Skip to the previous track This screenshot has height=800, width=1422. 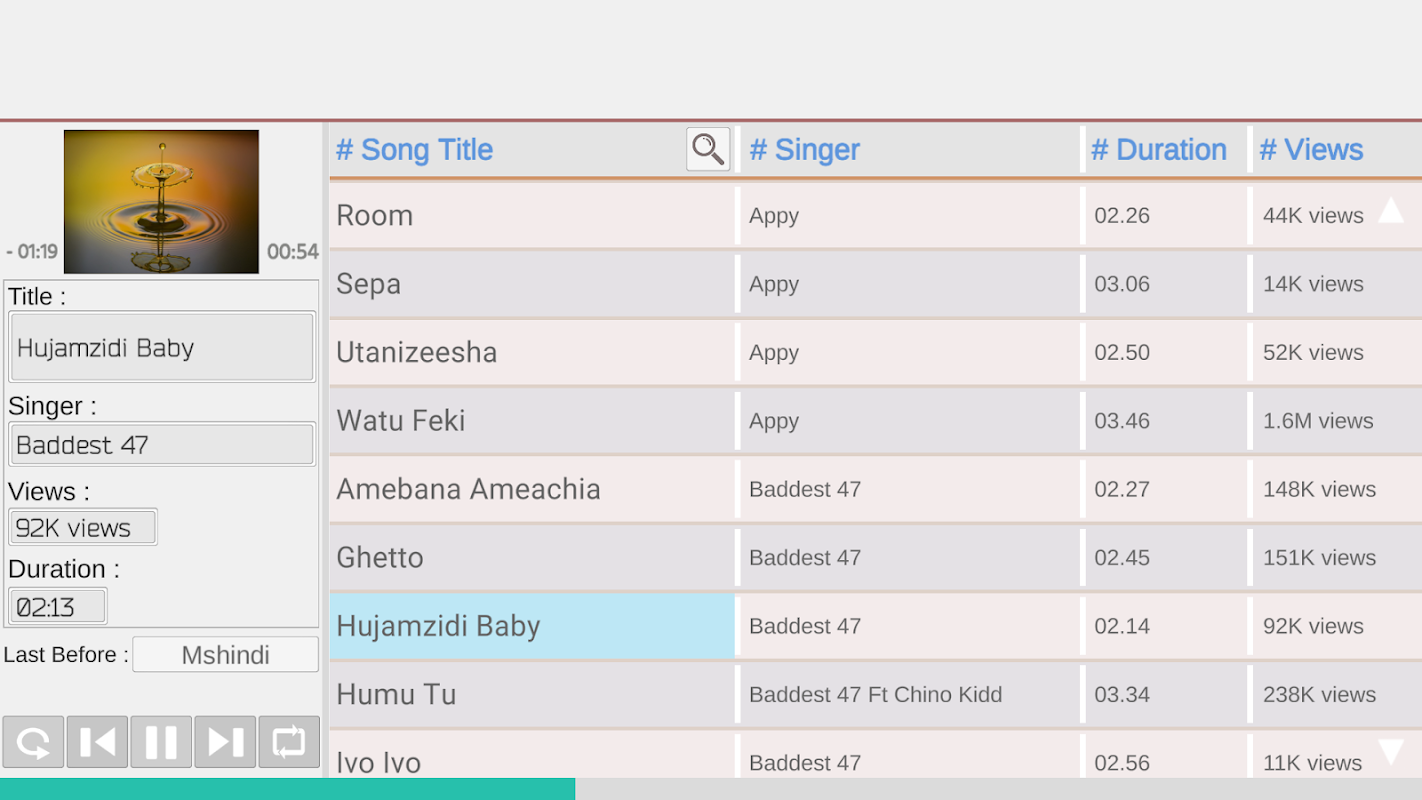pyautogui.click(x=97, y=742)
